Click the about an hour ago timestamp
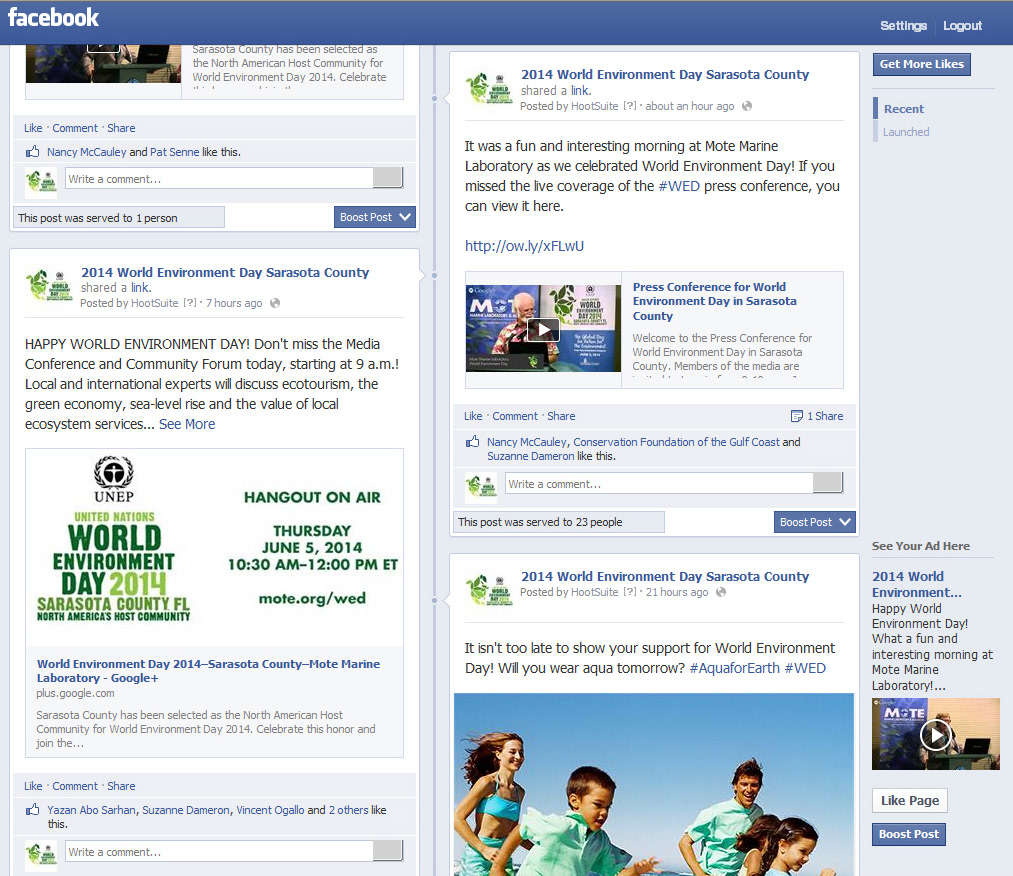 (x=689, y=106)
